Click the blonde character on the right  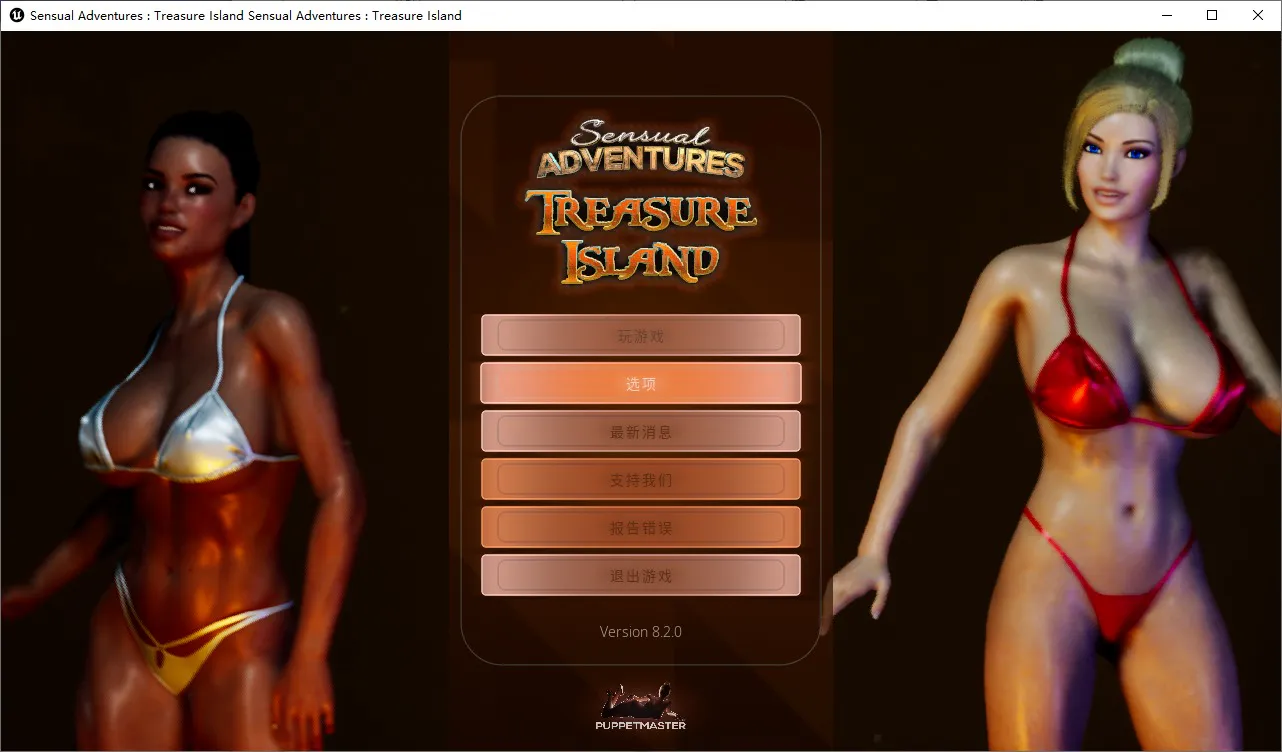pos(1110,400)
